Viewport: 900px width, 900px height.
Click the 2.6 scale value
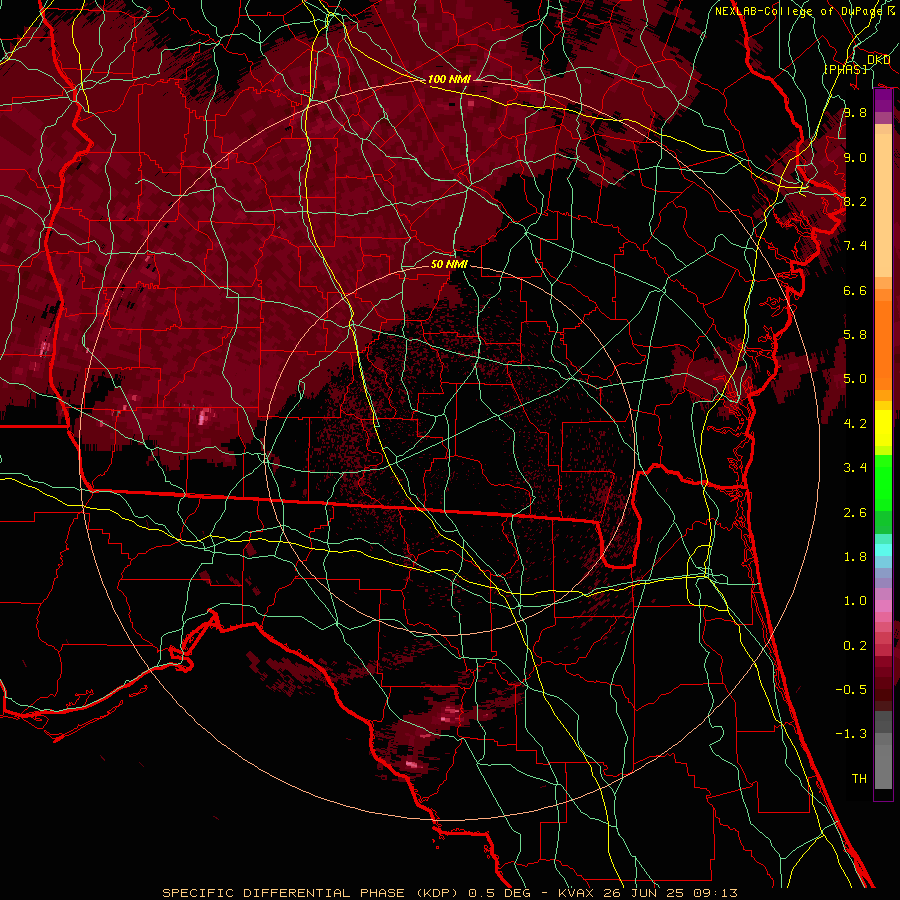[855, 513]
